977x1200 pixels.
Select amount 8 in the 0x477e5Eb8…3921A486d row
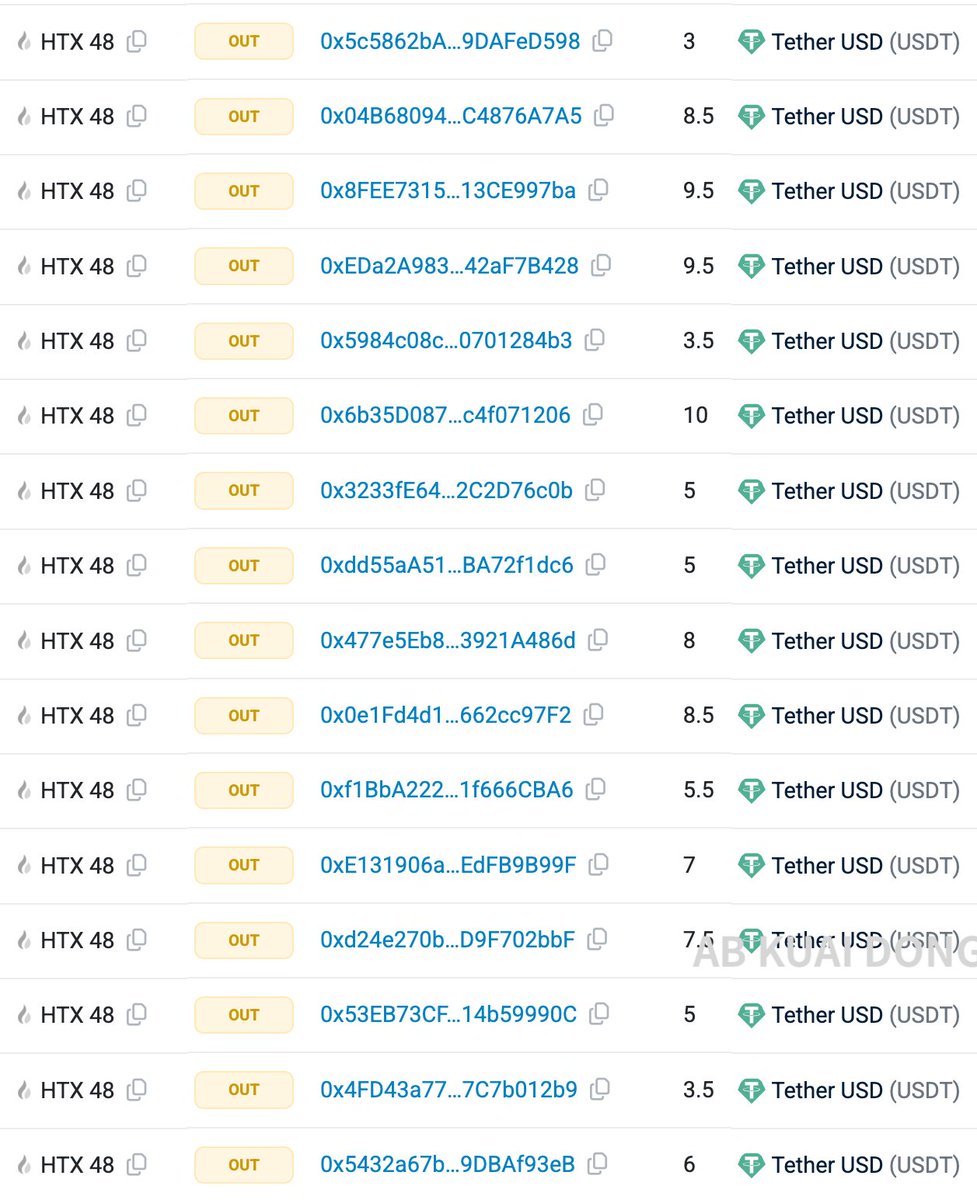coord(689,641)
